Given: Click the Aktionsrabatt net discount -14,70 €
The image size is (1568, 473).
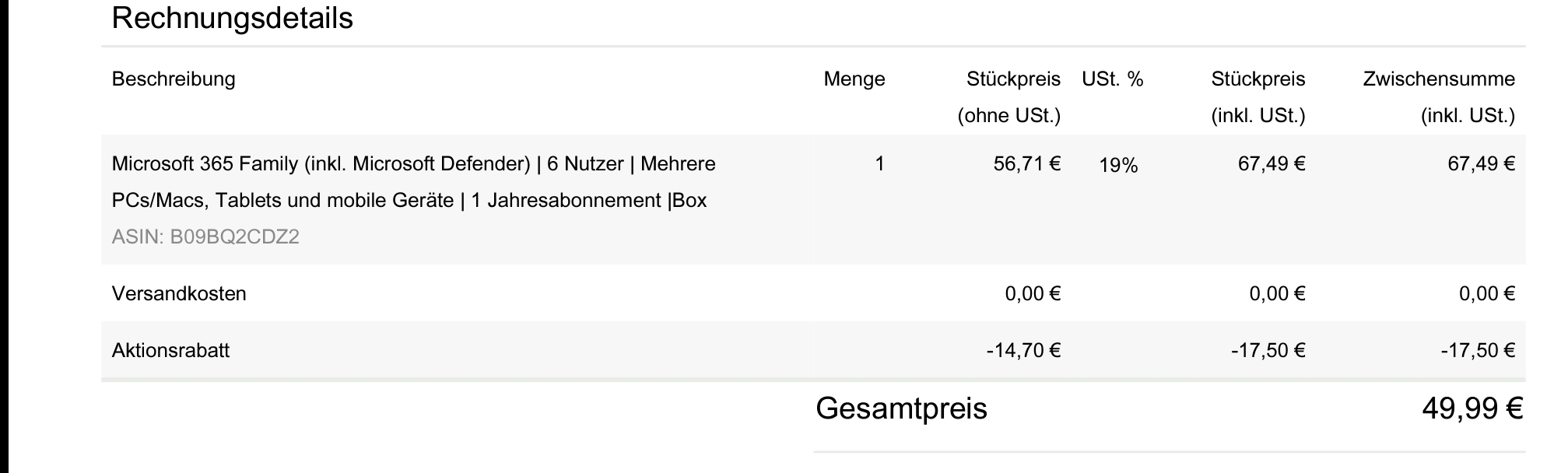Looking at the screenshot, I should (x=1023, y=351).
